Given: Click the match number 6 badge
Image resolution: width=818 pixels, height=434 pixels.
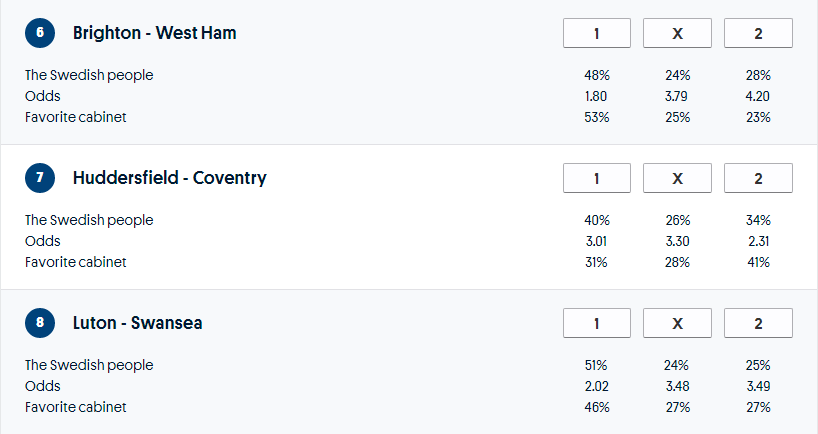Looking at the screenshot, I should click(40, 33).
